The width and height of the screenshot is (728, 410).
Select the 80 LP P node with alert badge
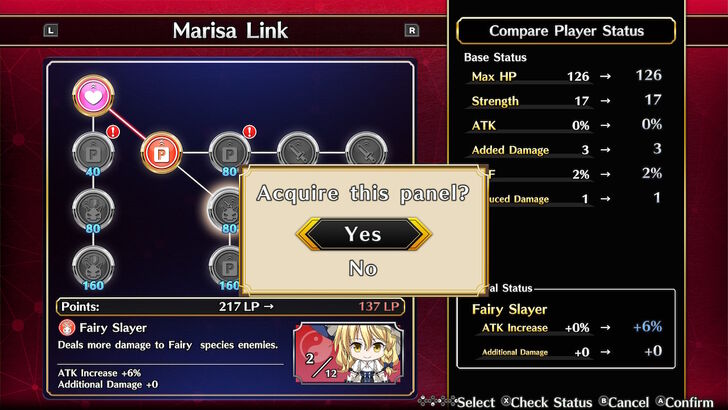(229, 154)
